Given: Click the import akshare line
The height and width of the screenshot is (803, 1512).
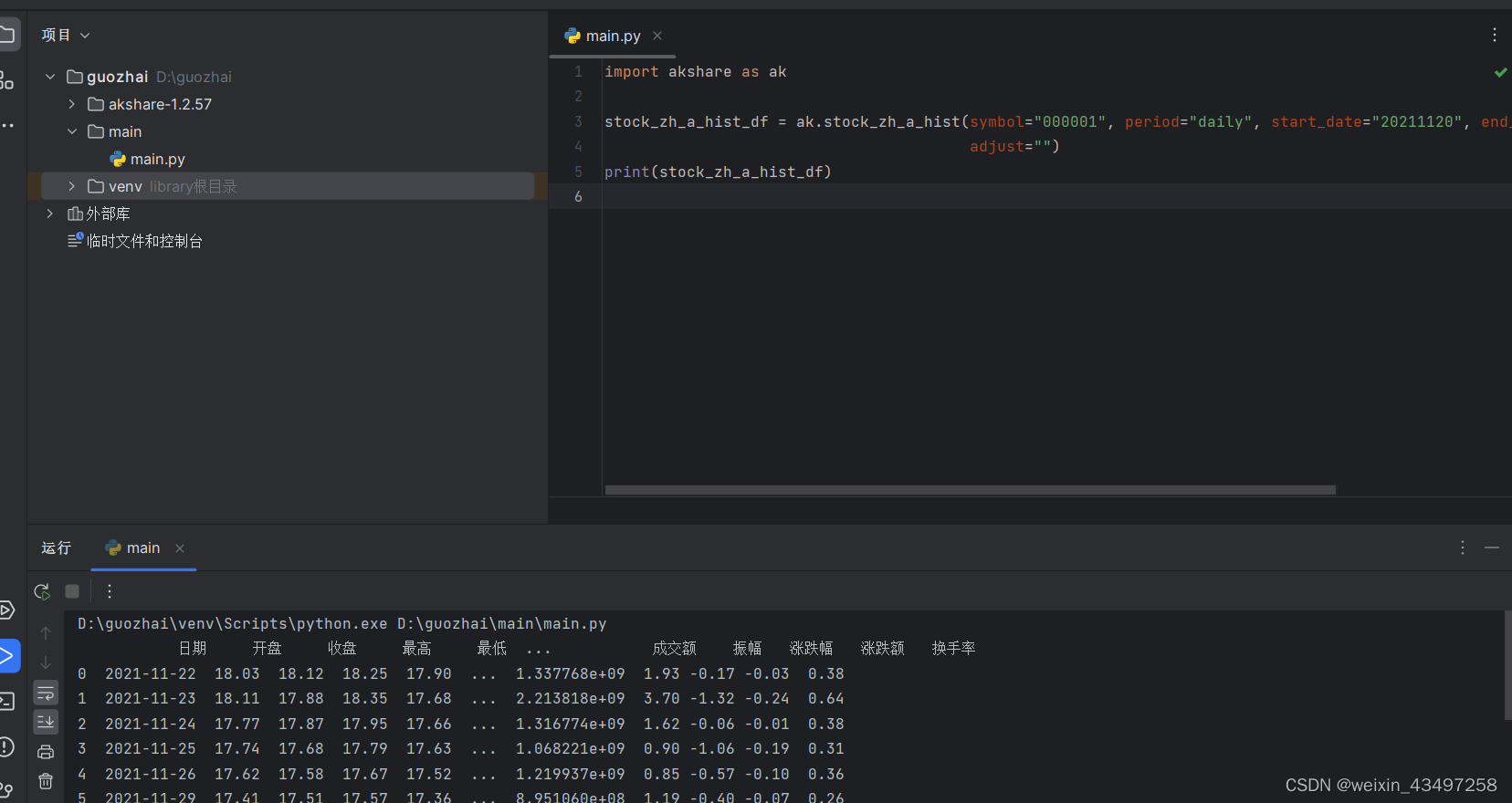Looking at the screenshot, I should pos(695,71).
